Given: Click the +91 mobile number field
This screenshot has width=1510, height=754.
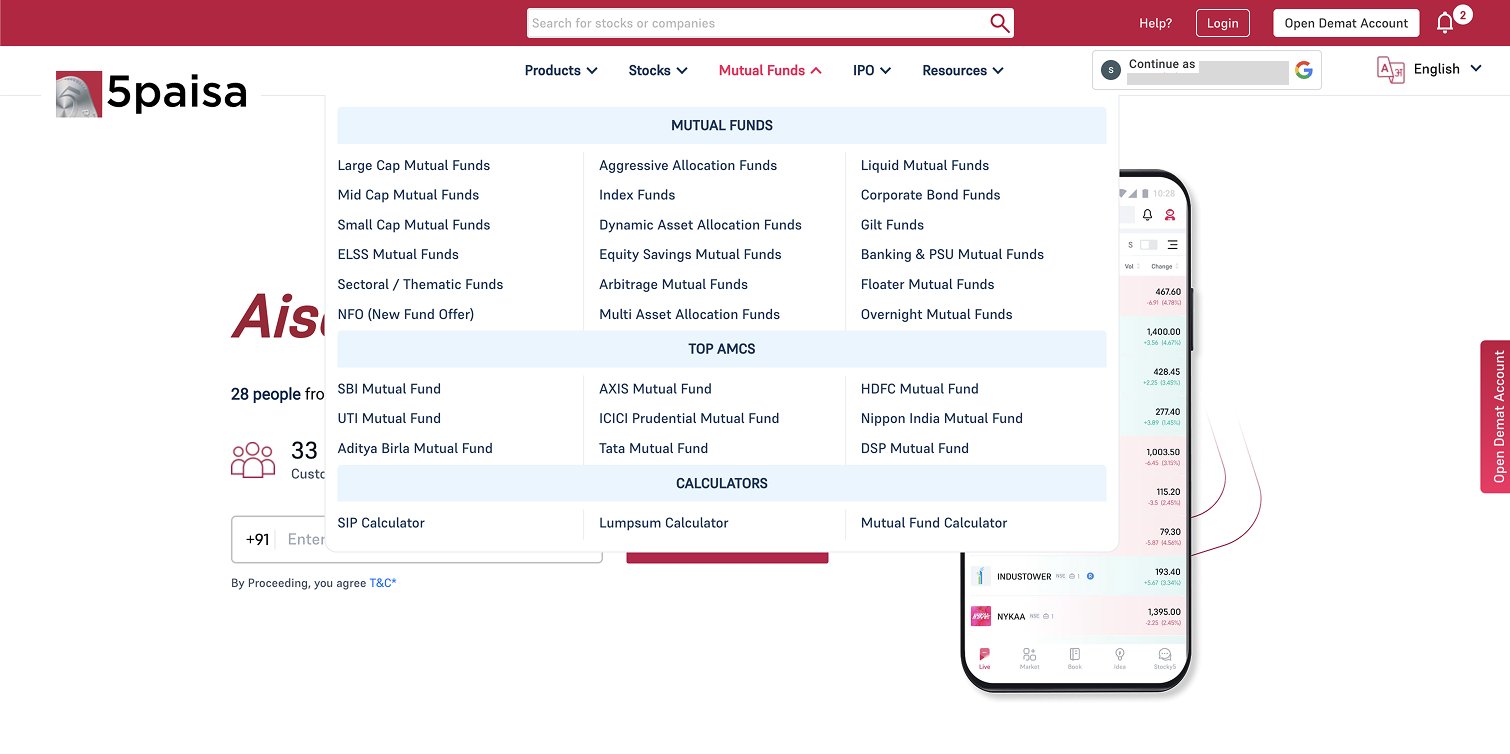Looking at the screenshot, I should [417, 539].
